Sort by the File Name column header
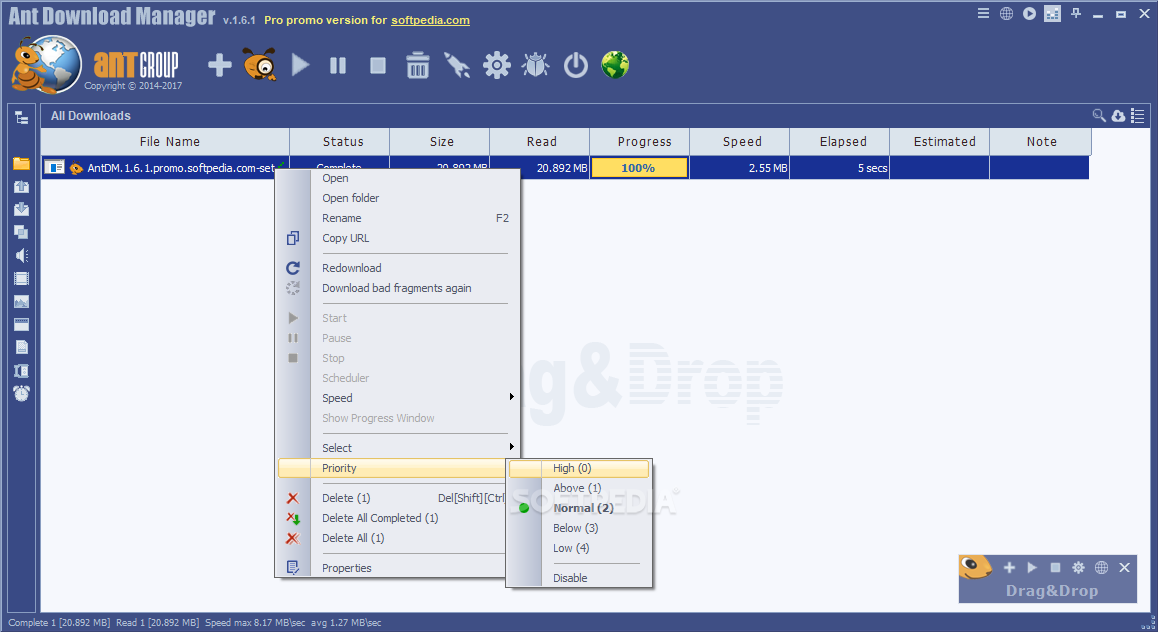The height and width of the screenshot is (632, 1158). coord(165,142)
